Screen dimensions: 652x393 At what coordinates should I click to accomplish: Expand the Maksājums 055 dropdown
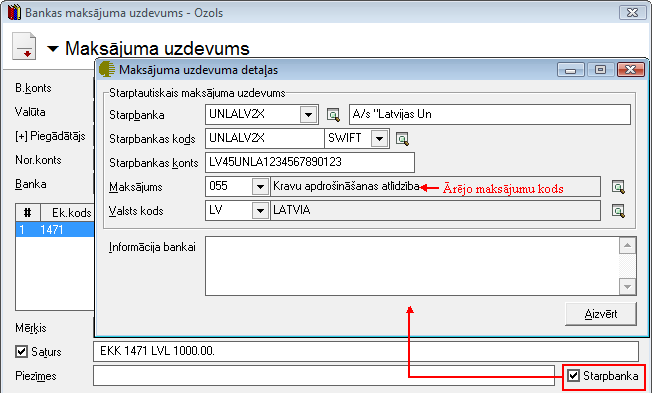coord(260,187)
